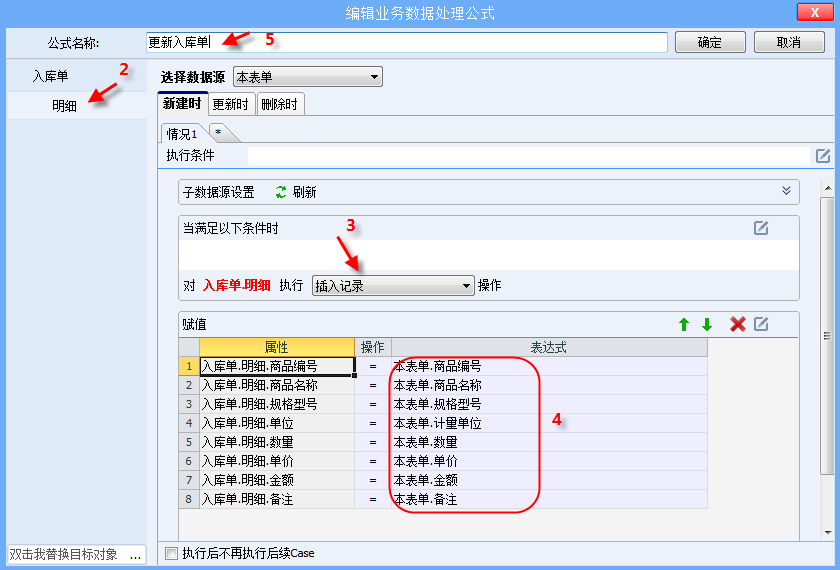Click expression cell 本表单.计量单位
The image size is (840, 570).
click(x=549, y=423)
